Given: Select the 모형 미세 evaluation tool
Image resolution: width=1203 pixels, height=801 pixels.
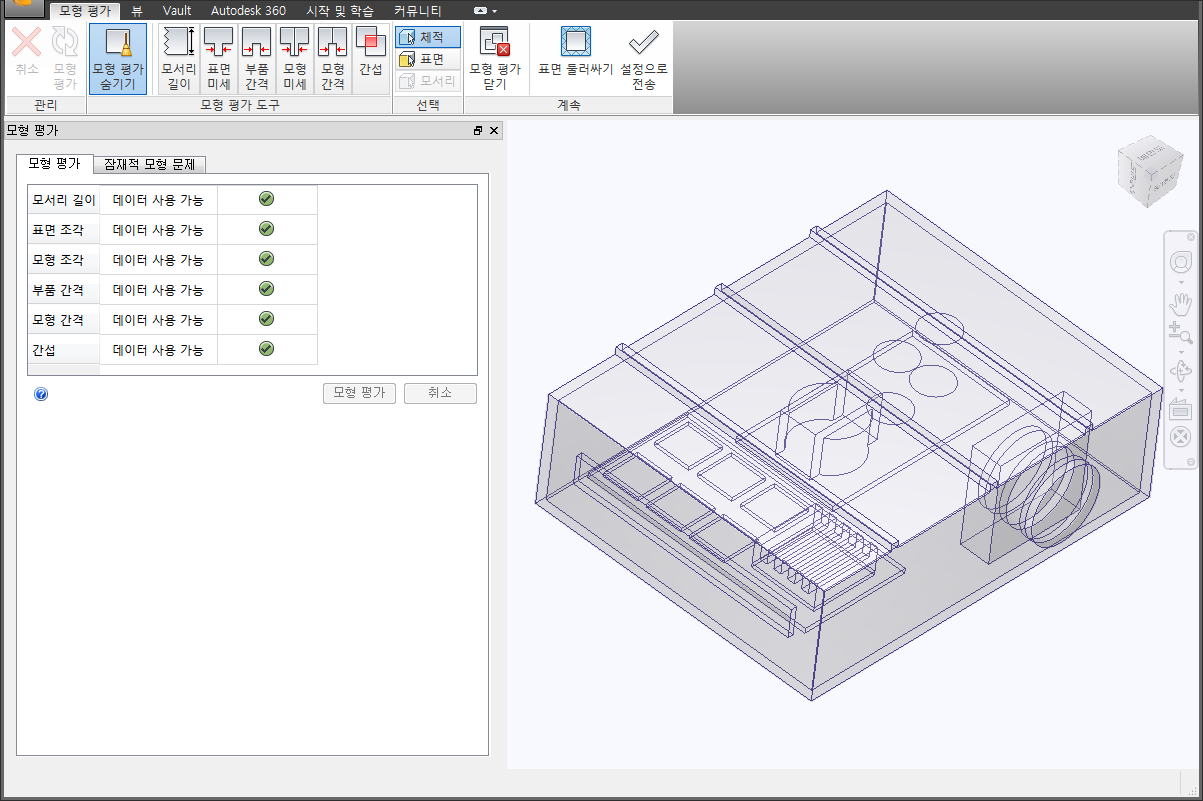Looking at the screenshot, I should [x=295, y=59].
